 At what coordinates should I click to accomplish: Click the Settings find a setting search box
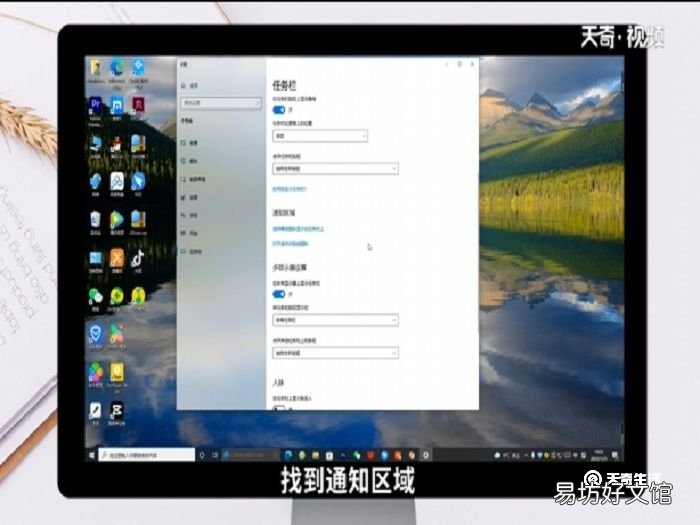pyautogui.click(x=221, y=103)
